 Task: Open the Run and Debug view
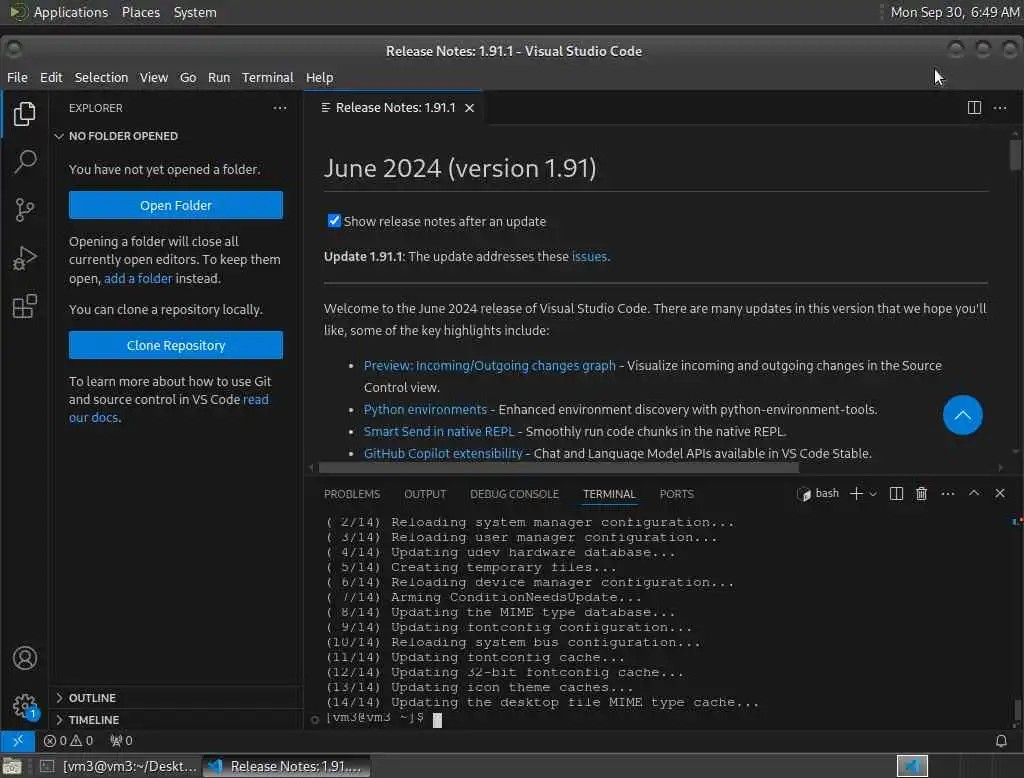pyautogui.click(x=24, y=258)
